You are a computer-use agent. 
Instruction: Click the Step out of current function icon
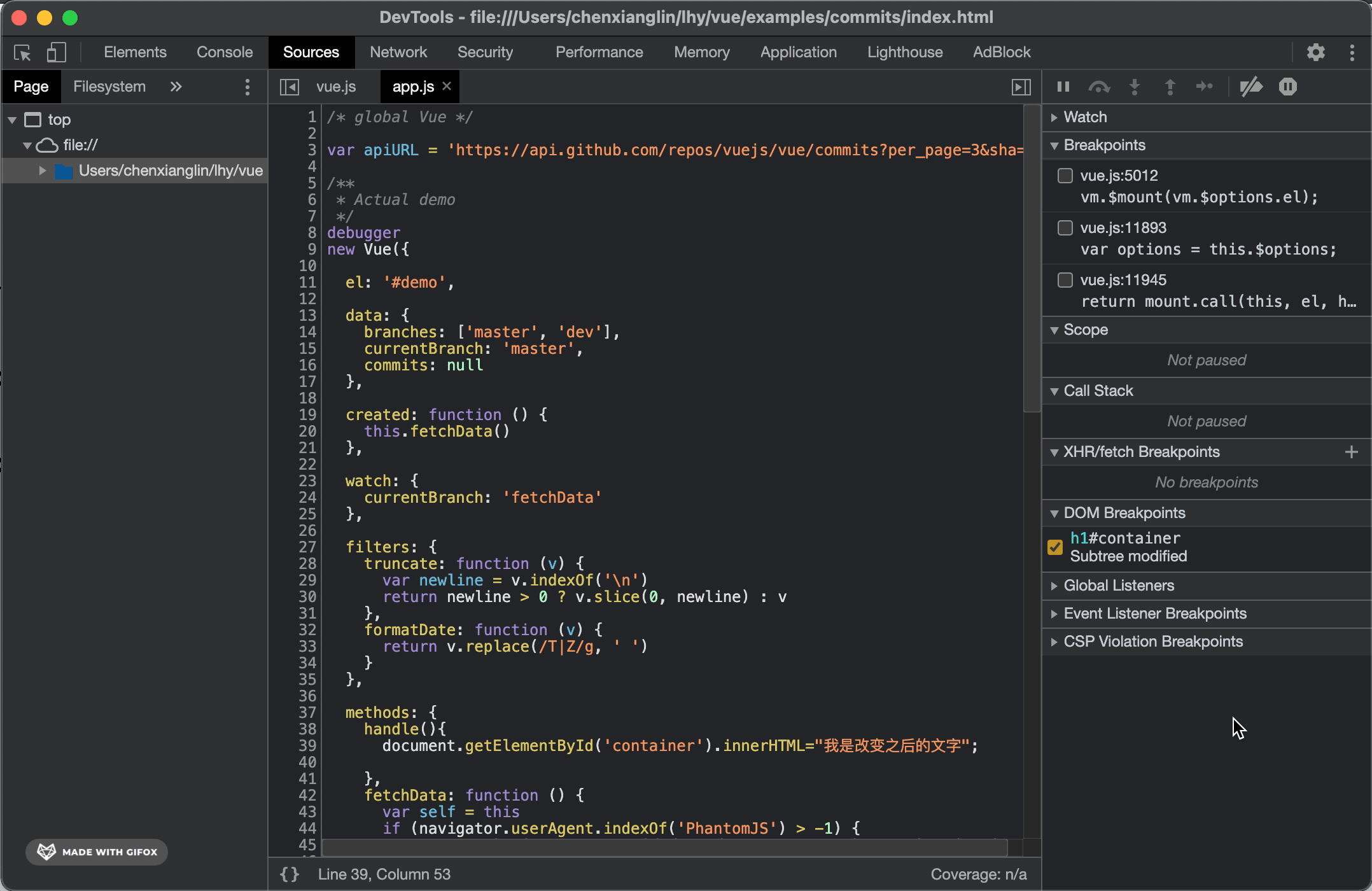1170,87
